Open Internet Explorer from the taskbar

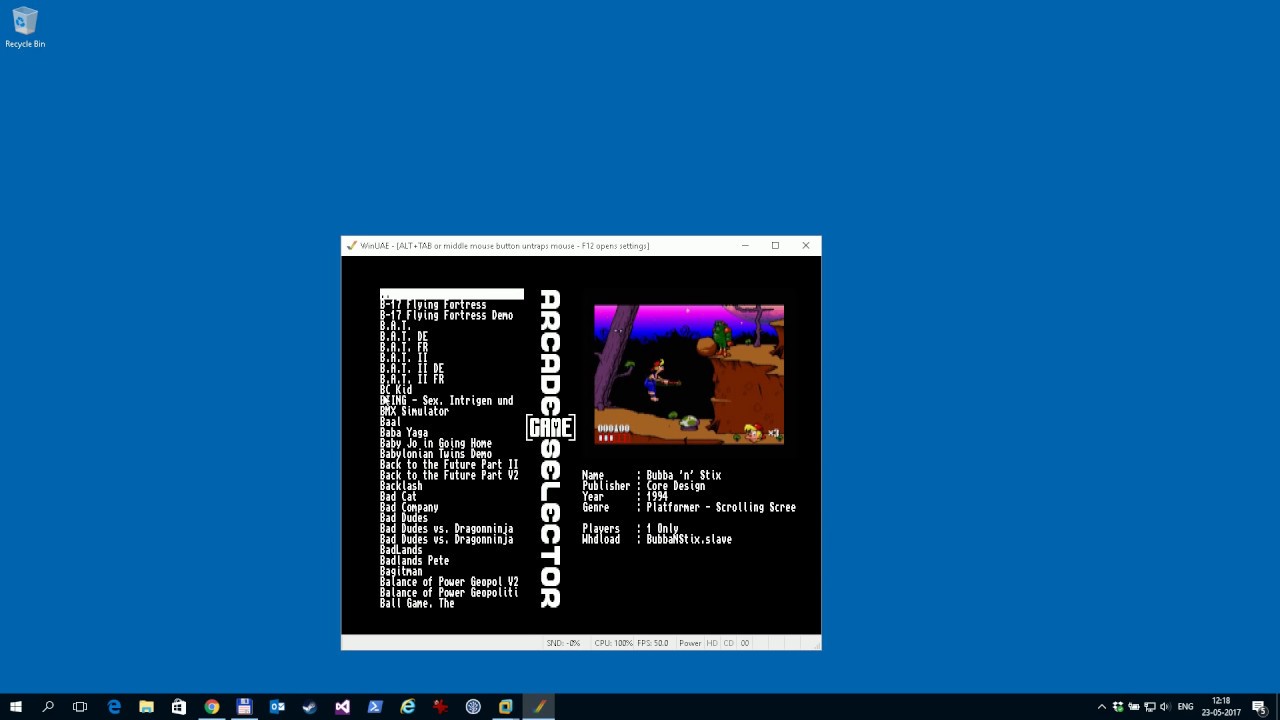(x=408, y=707)
